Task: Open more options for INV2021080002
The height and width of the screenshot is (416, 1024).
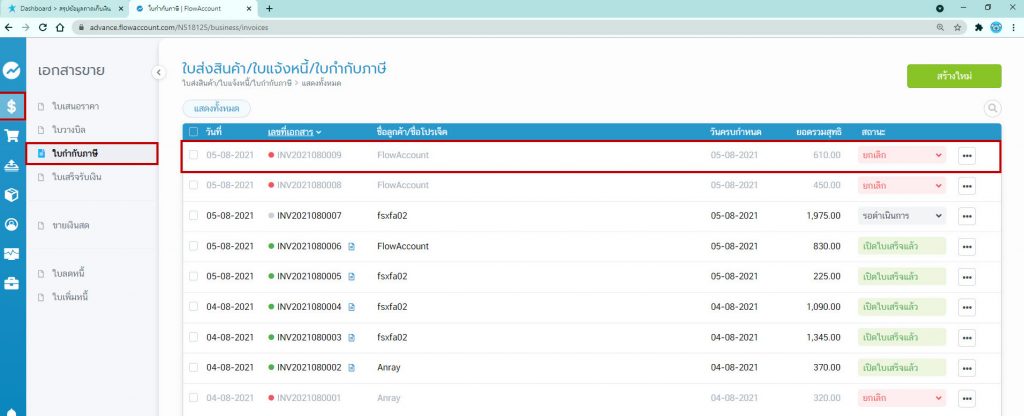Action: (x=967, y=368)
